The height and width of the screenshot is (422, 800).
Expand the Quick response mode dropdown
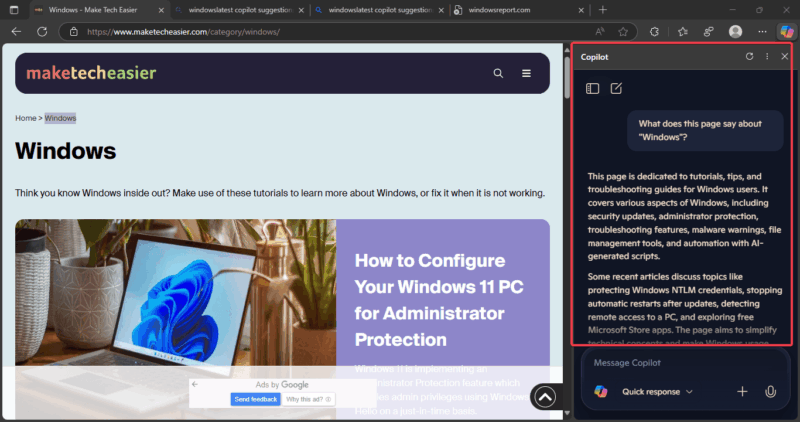pyautogui.click(x=657, y=392)
